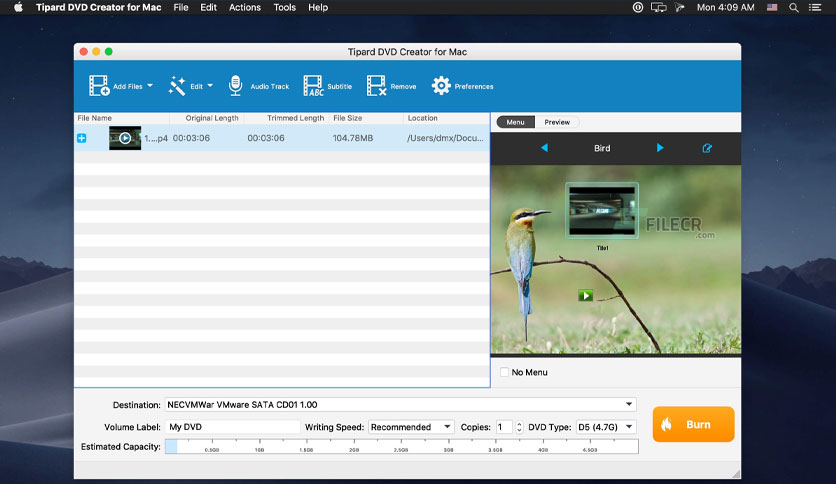Click the green play button on menu
The image size is (836, 484).
tap(585, 295)
